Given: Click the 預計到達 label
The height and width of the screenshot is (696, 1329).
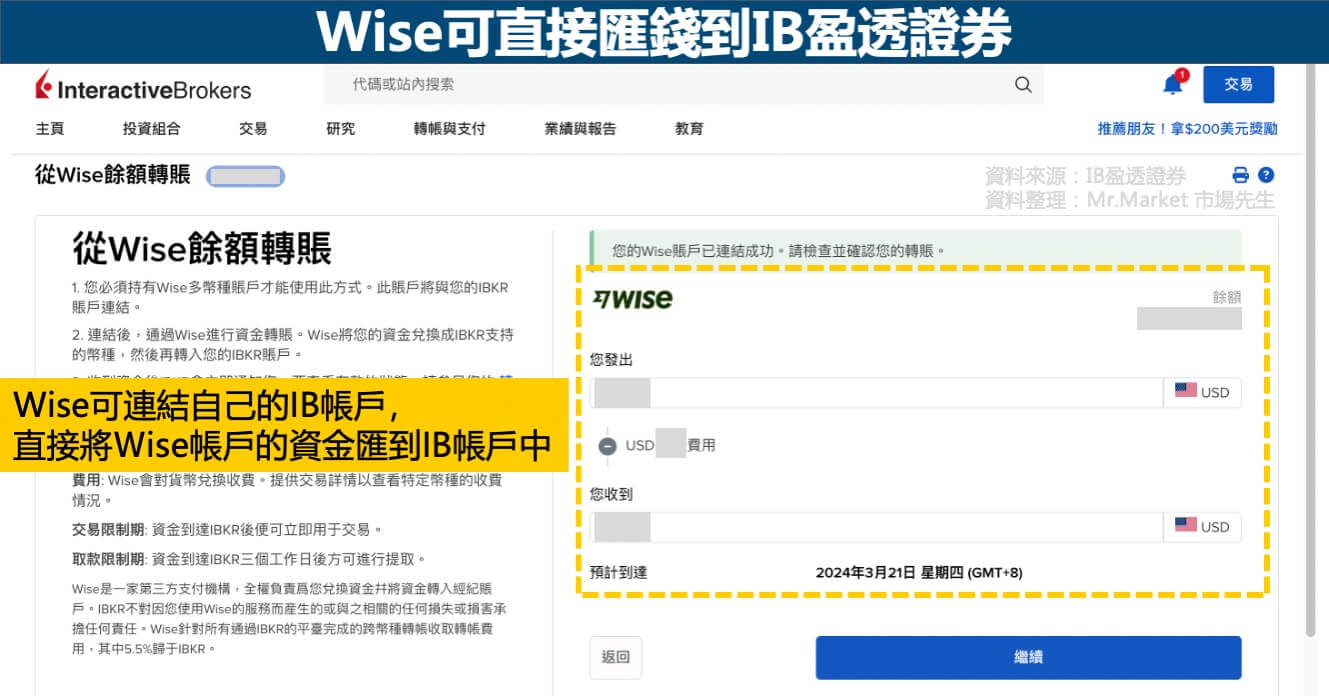Looking at the screenshot, I should coord(619,573).
